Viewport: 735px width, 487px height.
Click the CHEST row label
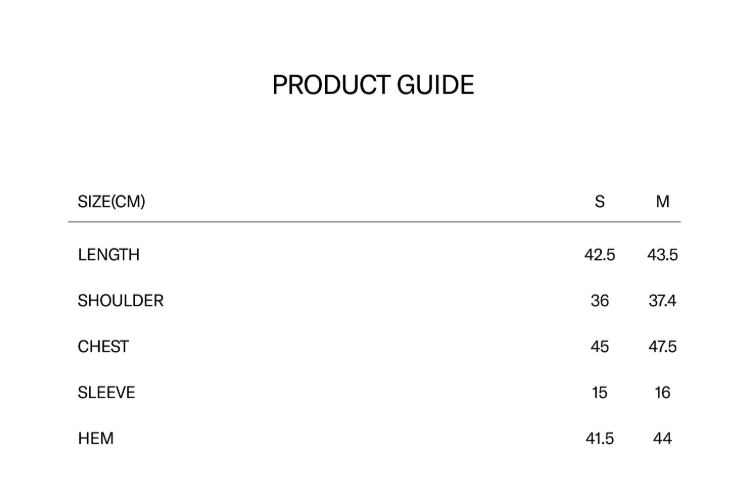pyautogui.click(x=103, y=347)
